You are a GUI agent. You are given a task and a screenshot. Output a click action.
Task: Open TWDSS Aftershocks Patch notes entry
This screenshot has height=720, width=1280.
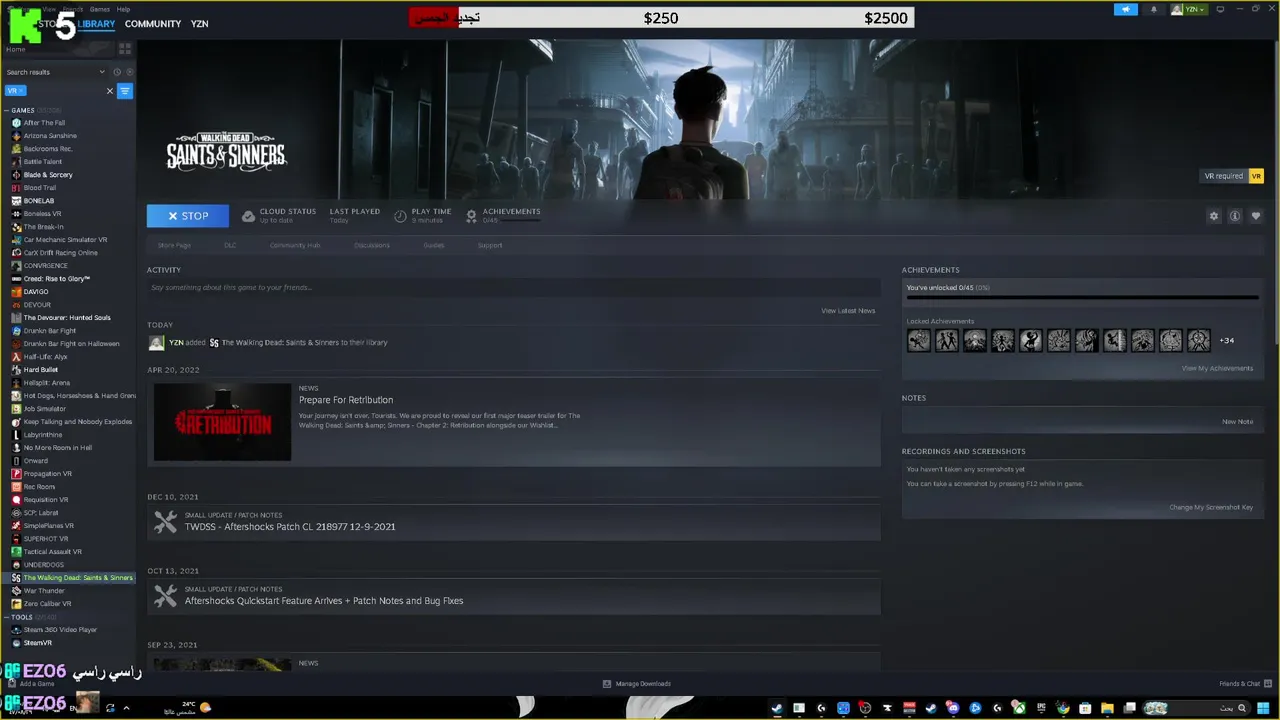513,522
